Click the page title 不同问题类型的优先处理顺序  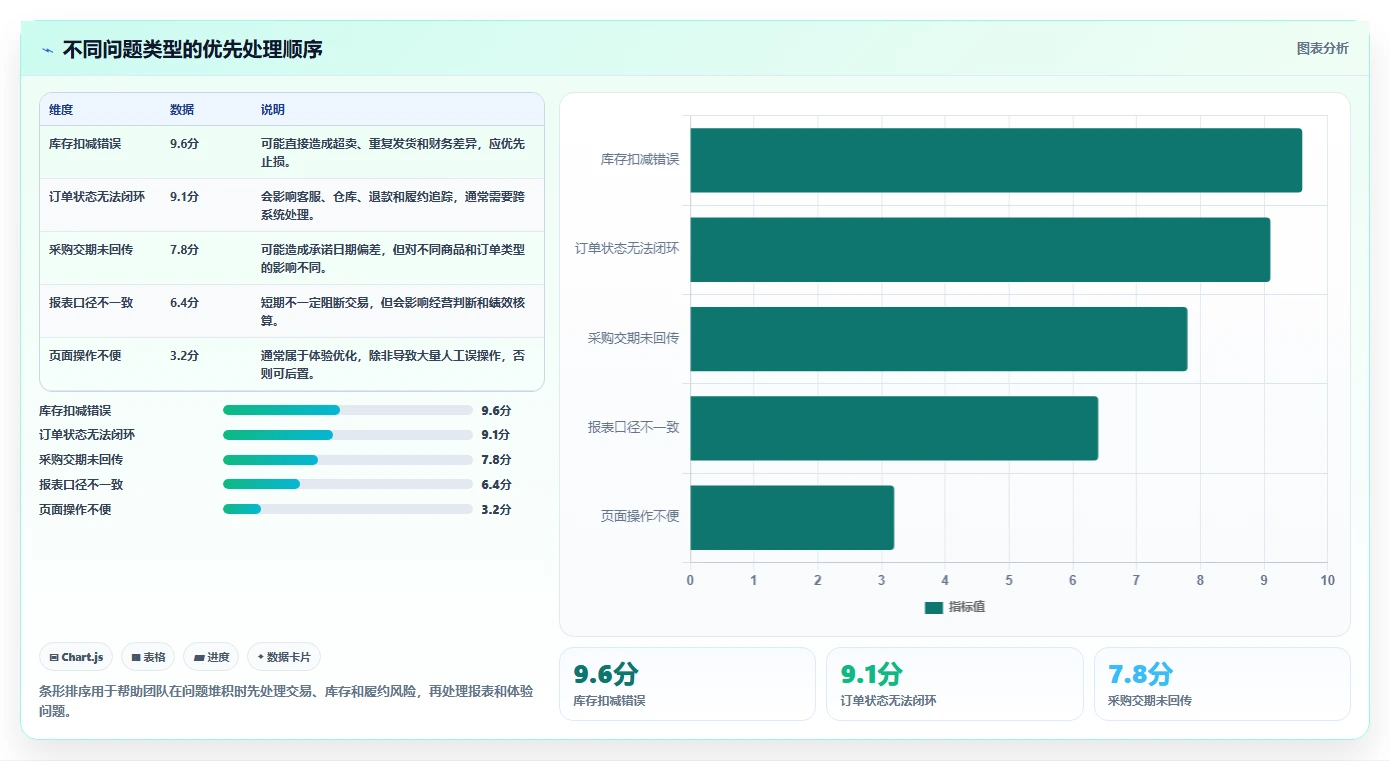coord(193,50)
